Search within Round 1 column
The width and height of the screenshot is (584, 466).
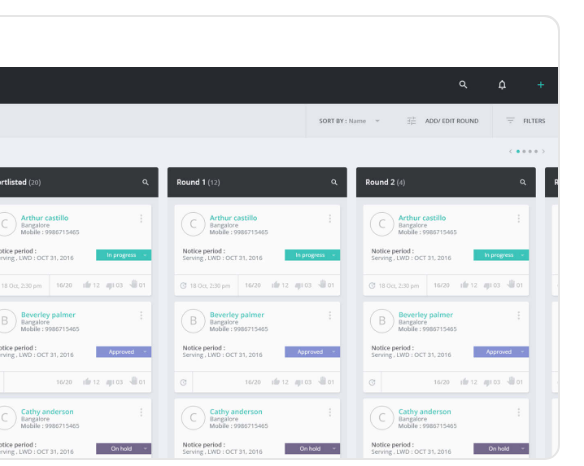pos(334,182)
